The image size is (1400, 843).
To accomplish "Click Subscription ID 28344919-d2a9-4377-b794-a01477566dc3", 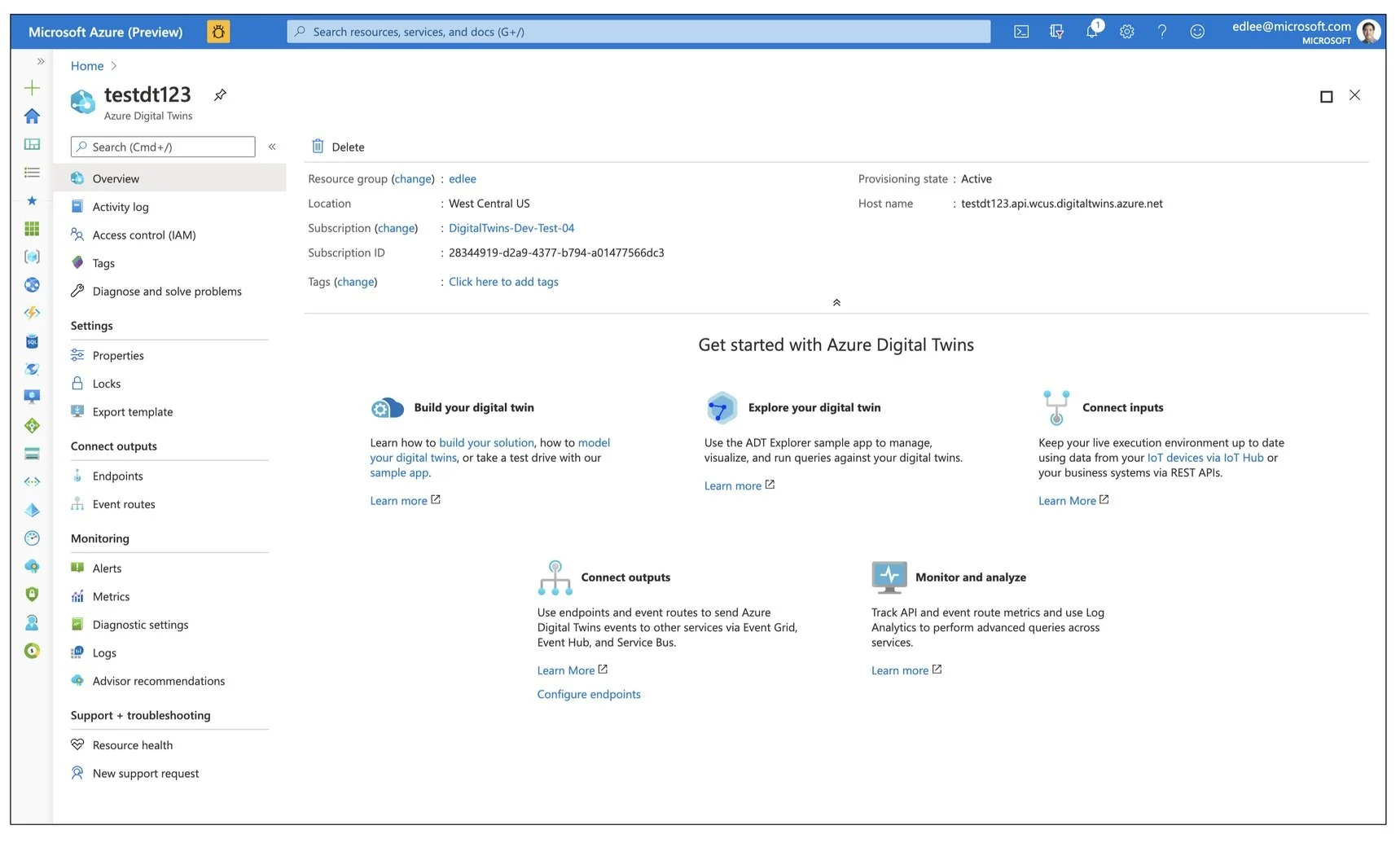I will [x=556, y=253].
